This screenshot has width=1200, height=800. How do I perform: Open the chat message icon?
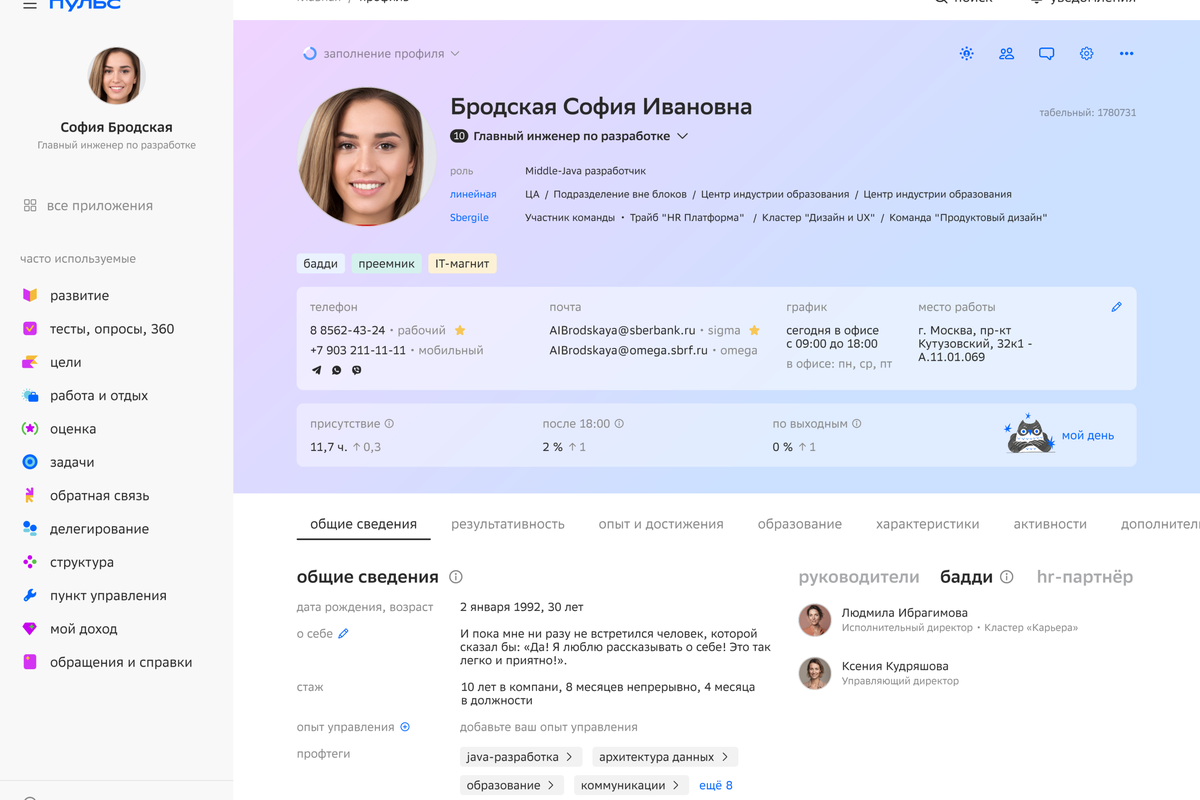(x=1046, y=54)
